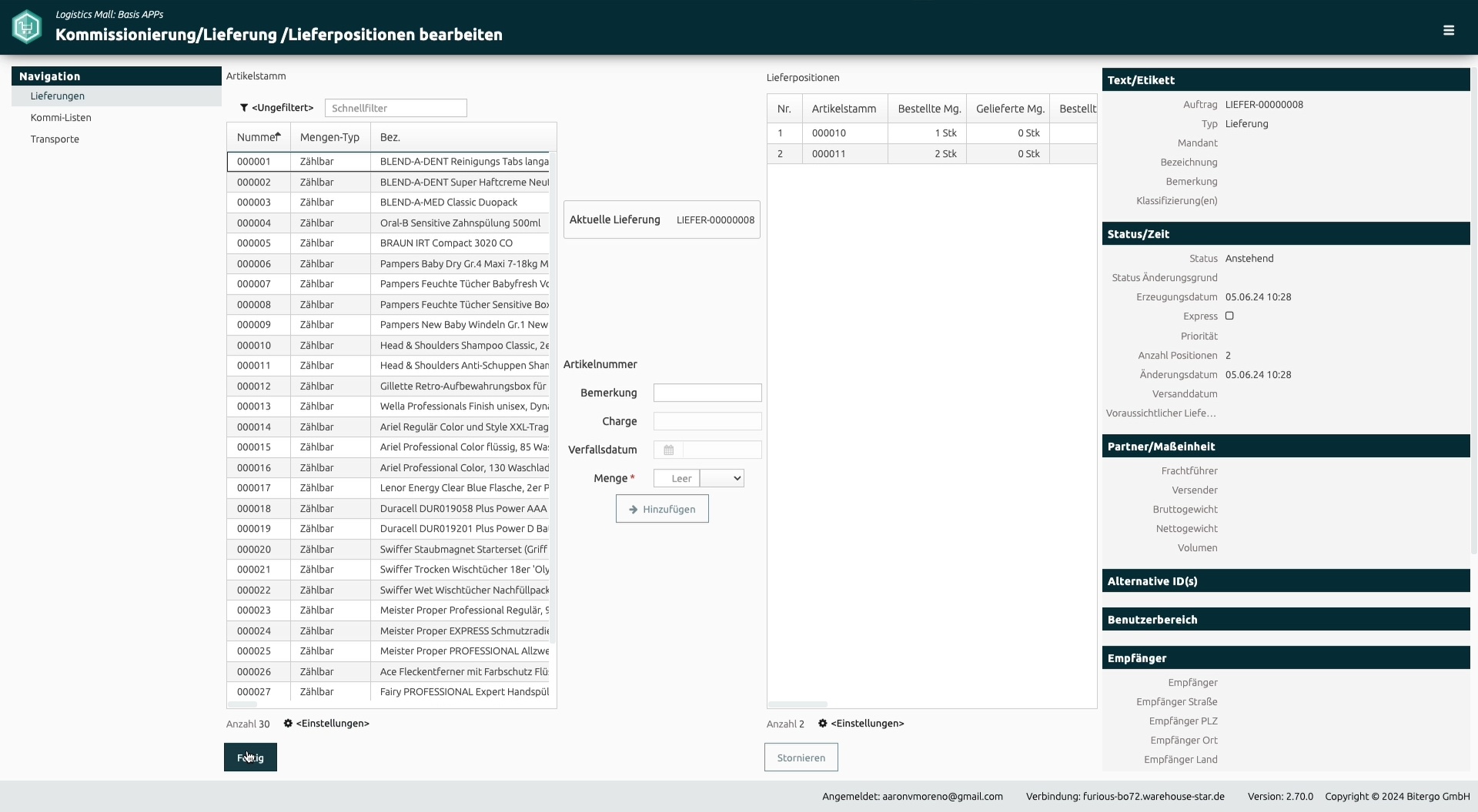Collapse the Text/Etikett section
1478x812 pixels.
click(x=1286, y=80)
